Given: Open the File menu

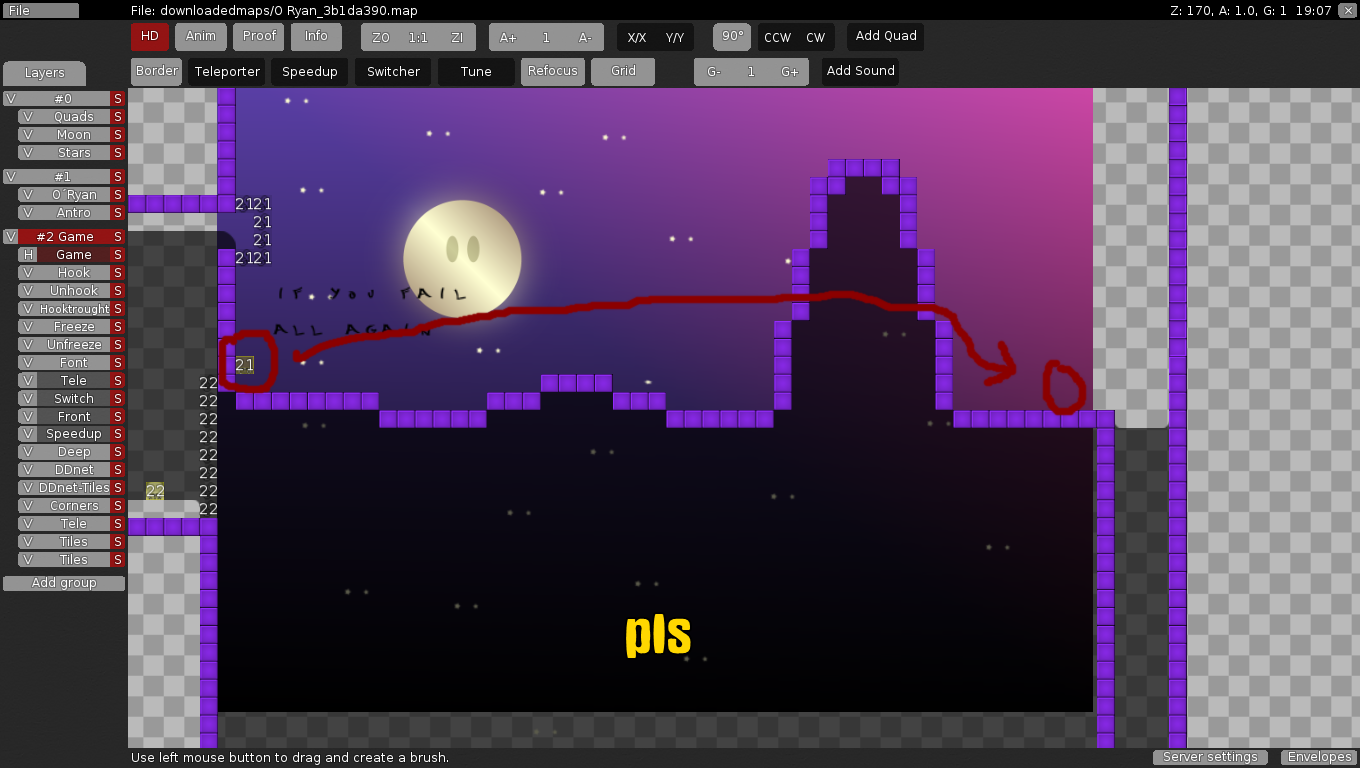Looking at the screenshot, I should [40, 10].
